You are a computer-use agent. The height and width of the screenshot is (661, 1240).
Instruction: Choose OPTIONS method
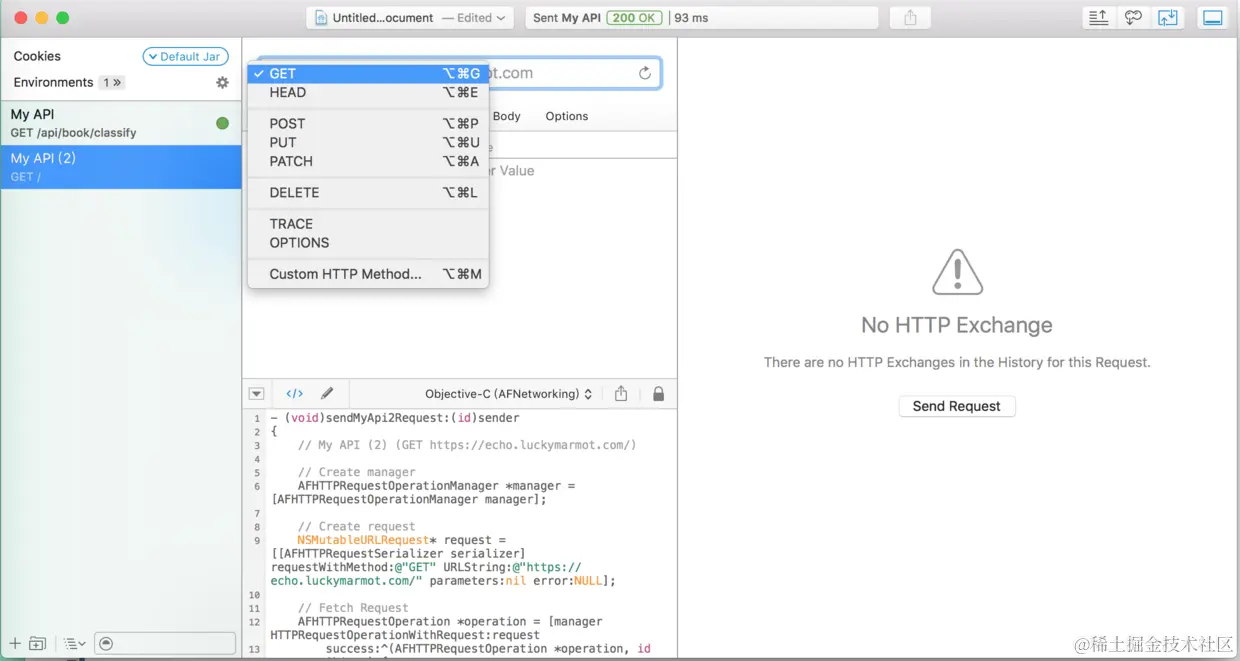(x=368, y=242)
